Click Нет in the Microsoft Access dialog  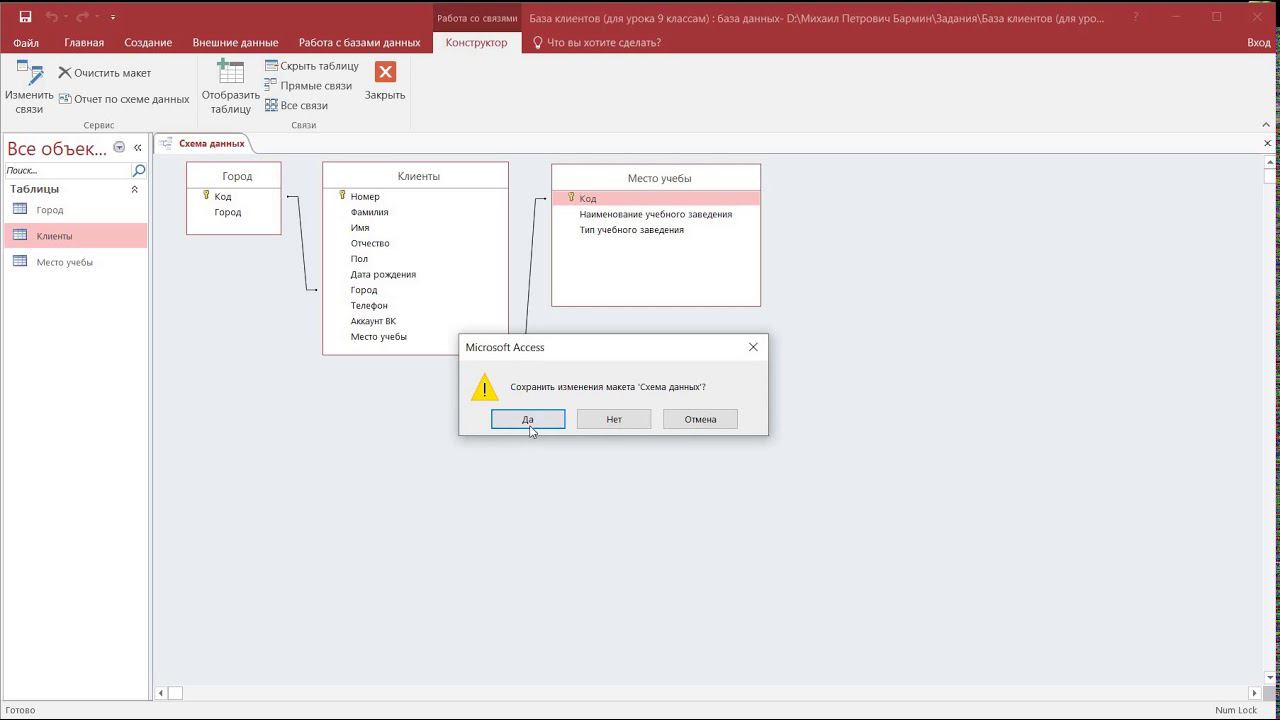pyautogui.click(x=614, y=419)
